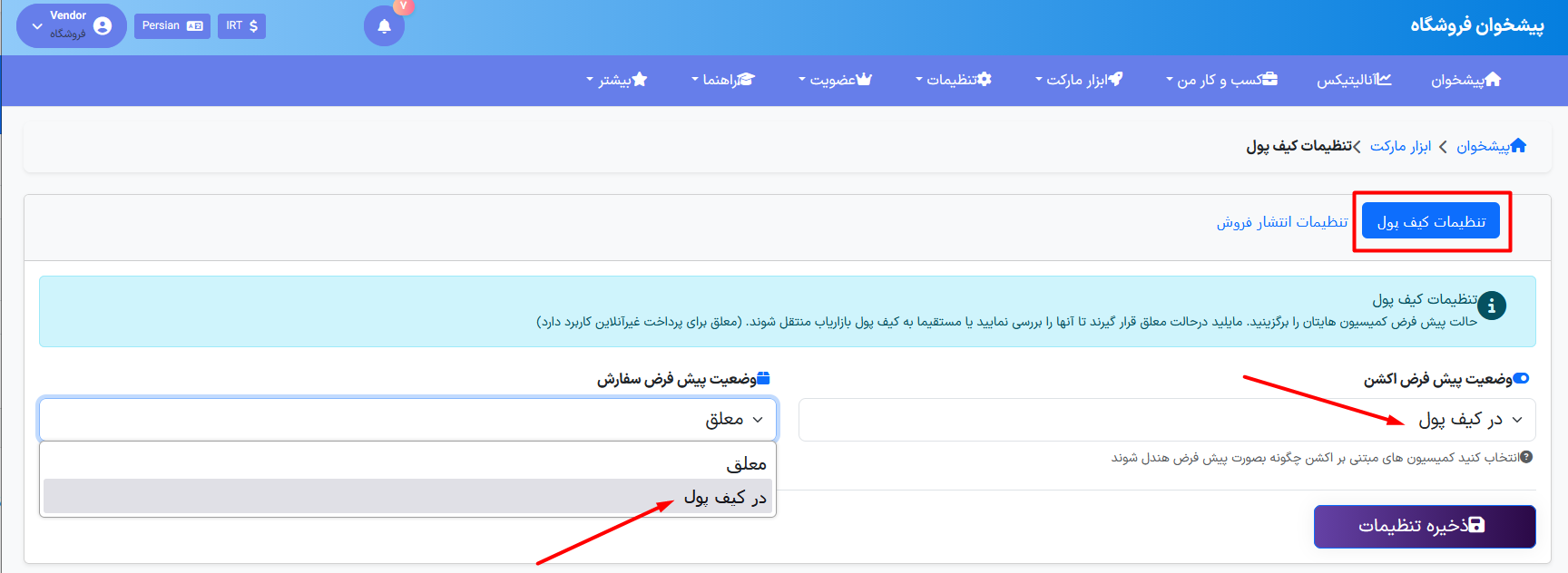Viewport: 1568px width, 573px height.
Task: Open the notifications bell icon
Action: point(384,26)
